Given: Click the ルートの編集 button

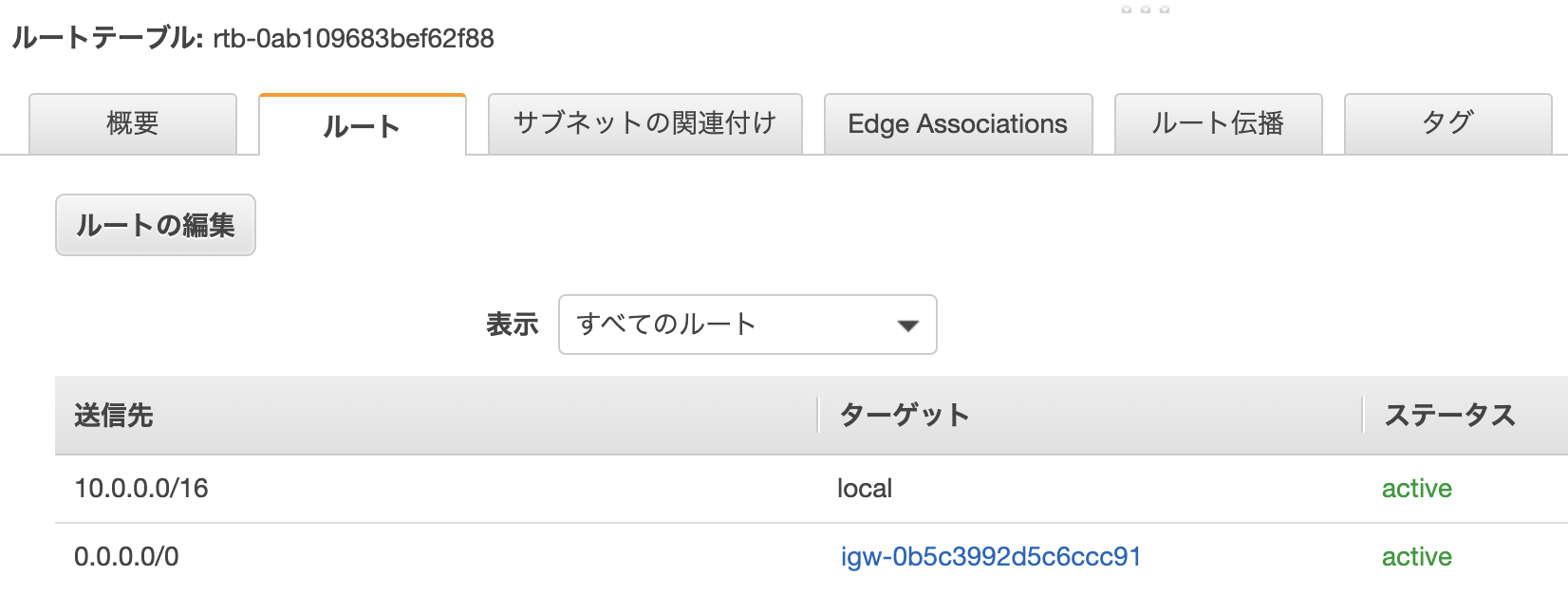Looking at the screenshot, I should pyautogui.click(x=155, y=224).
